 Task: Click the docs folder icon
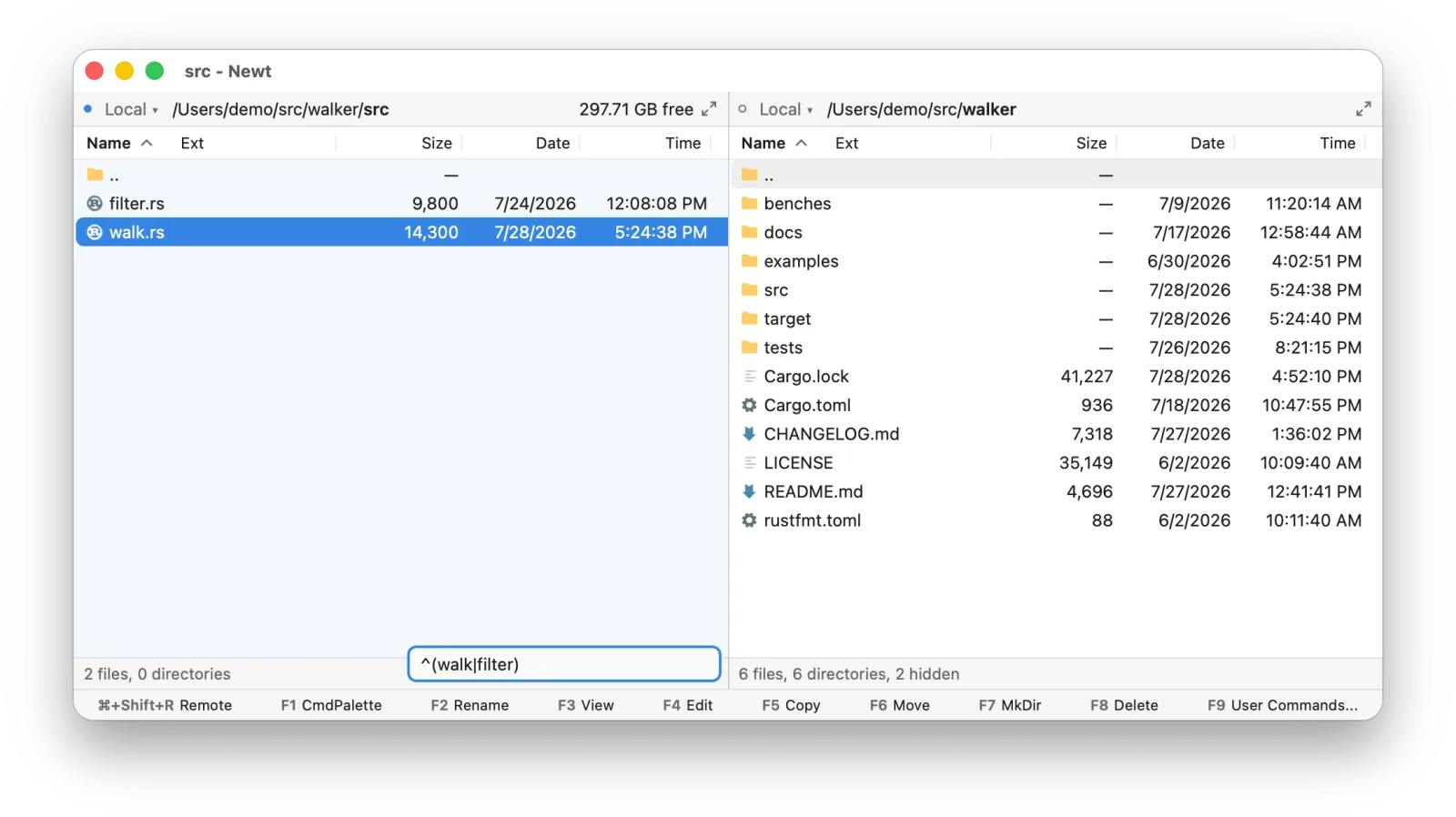(749, 233)
